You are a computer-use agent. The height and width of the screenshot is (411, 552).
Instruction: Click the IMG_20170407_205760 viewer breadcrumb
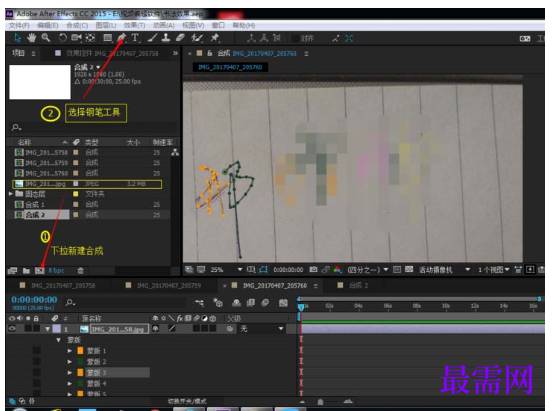pos(230,67)
